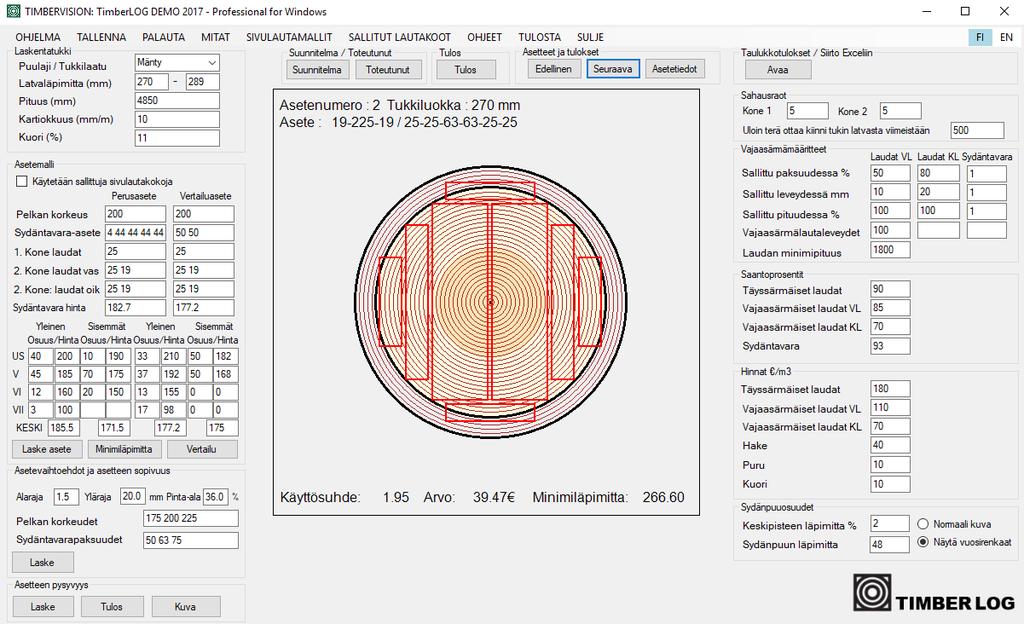
Task: Enable Käytetään sallittuja sivulautakokoja checkbox
Action: 22,181
